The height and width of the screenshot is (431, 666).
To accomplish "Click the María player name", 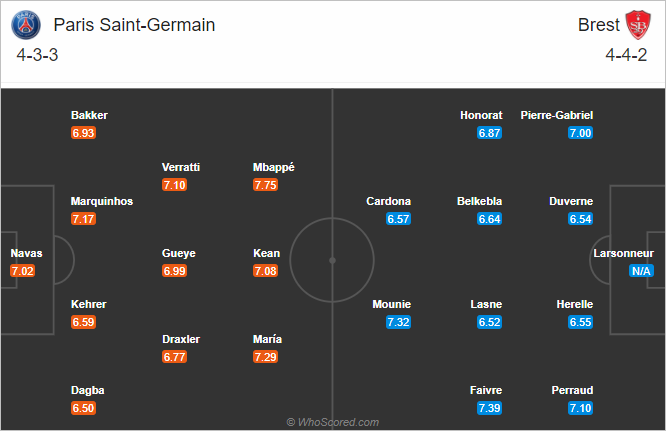I will coord(267,339).
